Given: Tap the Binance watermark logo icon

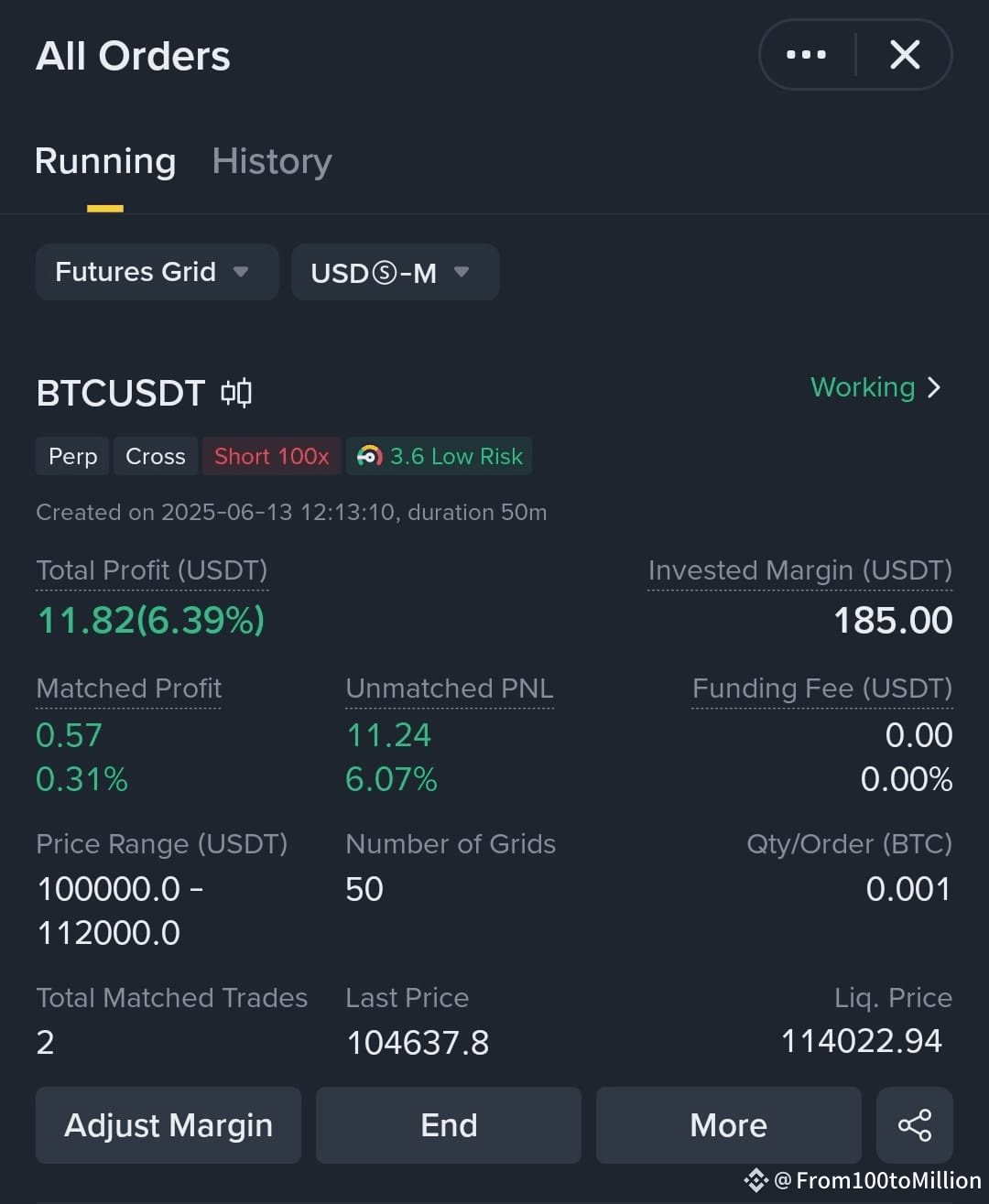Looking at the screenshot, I should click(755, 1180).
